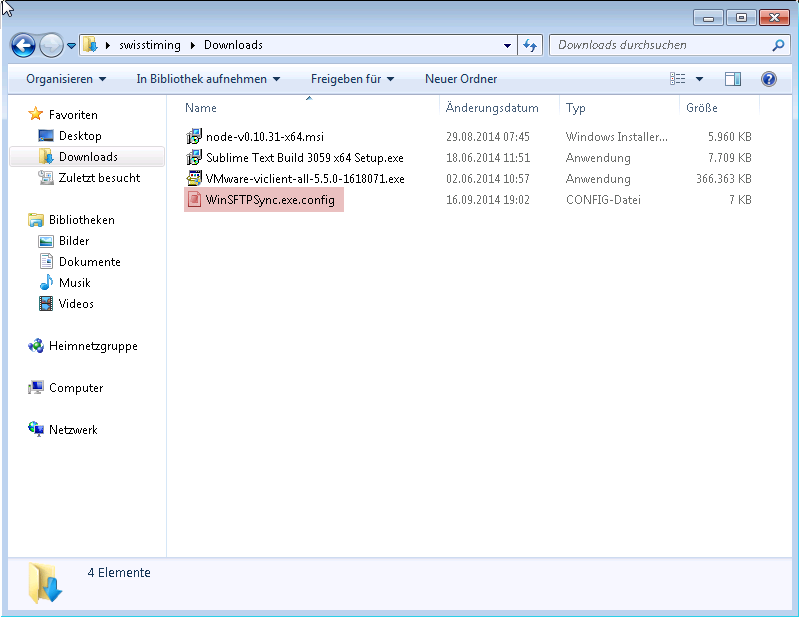Toggle the preview pane icon
The height and width of the screenshot is (618, 799).
(x=733, y=79)
